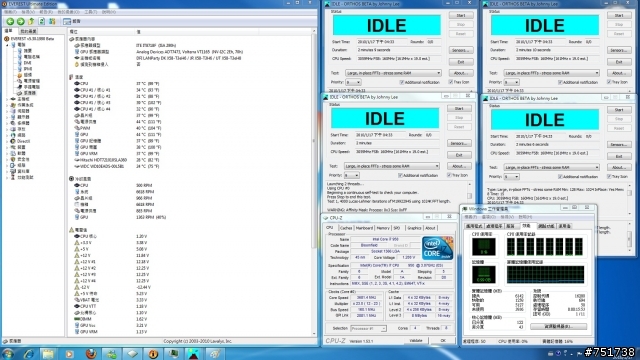Click the EVEREST orange 'i' taskbar icon
640x360 pixels.
click(x=153, y=353)
